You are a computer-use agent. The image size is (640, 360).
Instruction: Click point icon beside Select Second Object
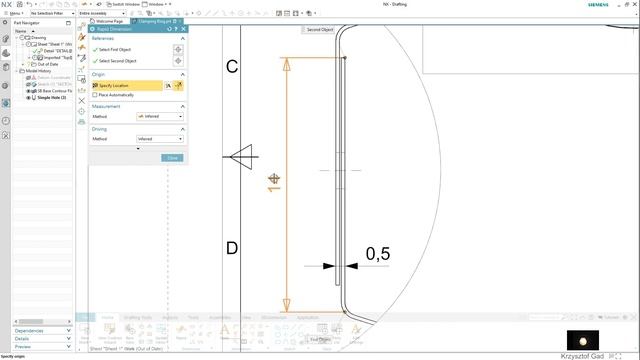pyautogui.click(x=178, y=61)
